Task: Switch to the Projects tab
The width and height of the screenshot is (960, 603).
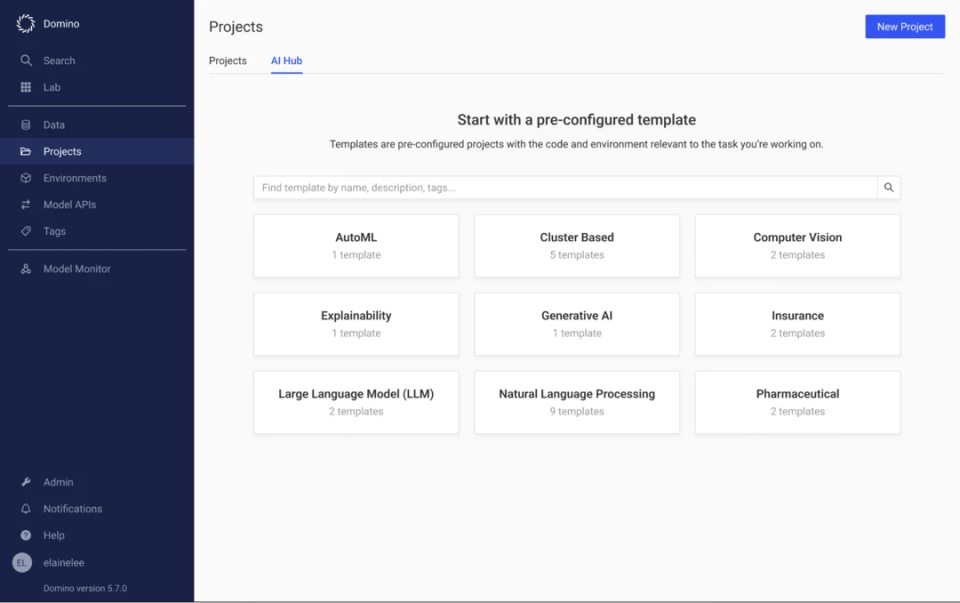Action: click(x=228, y=61)
